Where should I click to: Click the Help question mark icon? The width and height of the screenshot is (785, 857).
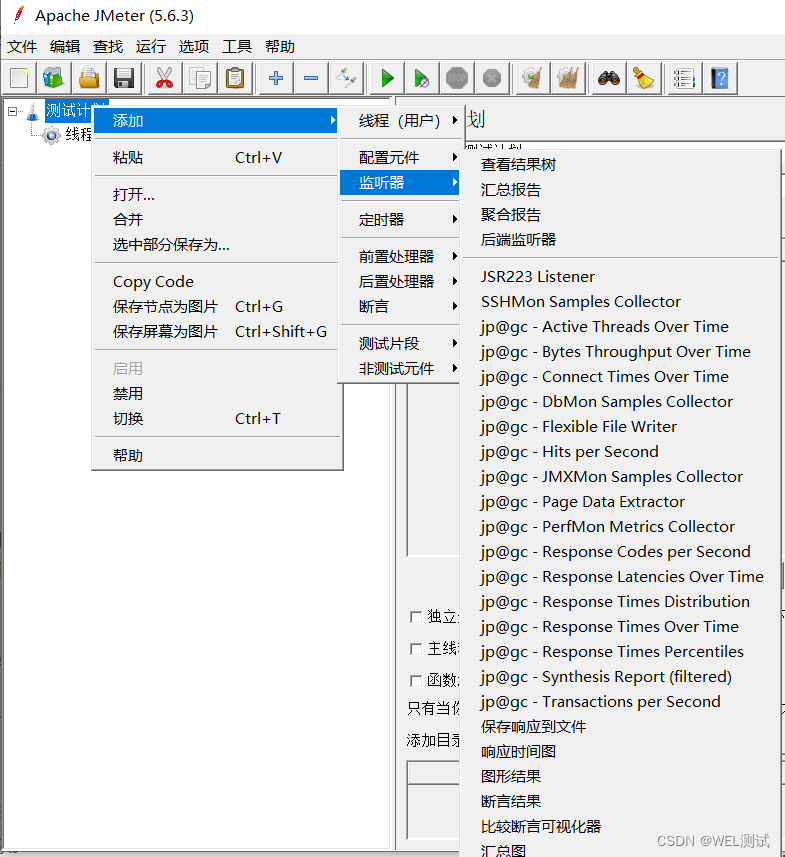point(720,78)
